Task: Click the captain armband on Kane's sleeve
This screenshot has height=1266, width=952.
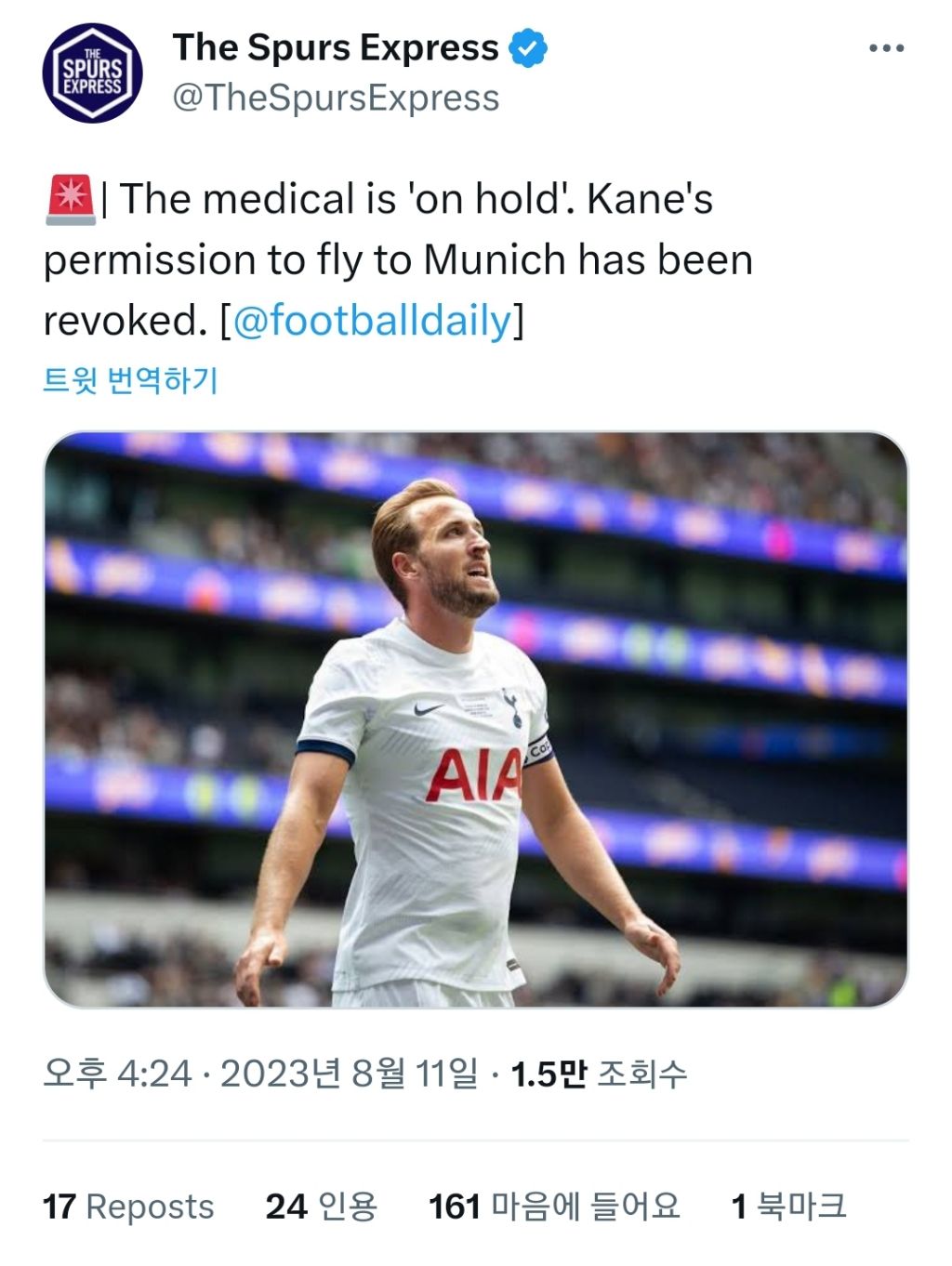Action: (539, 749)
